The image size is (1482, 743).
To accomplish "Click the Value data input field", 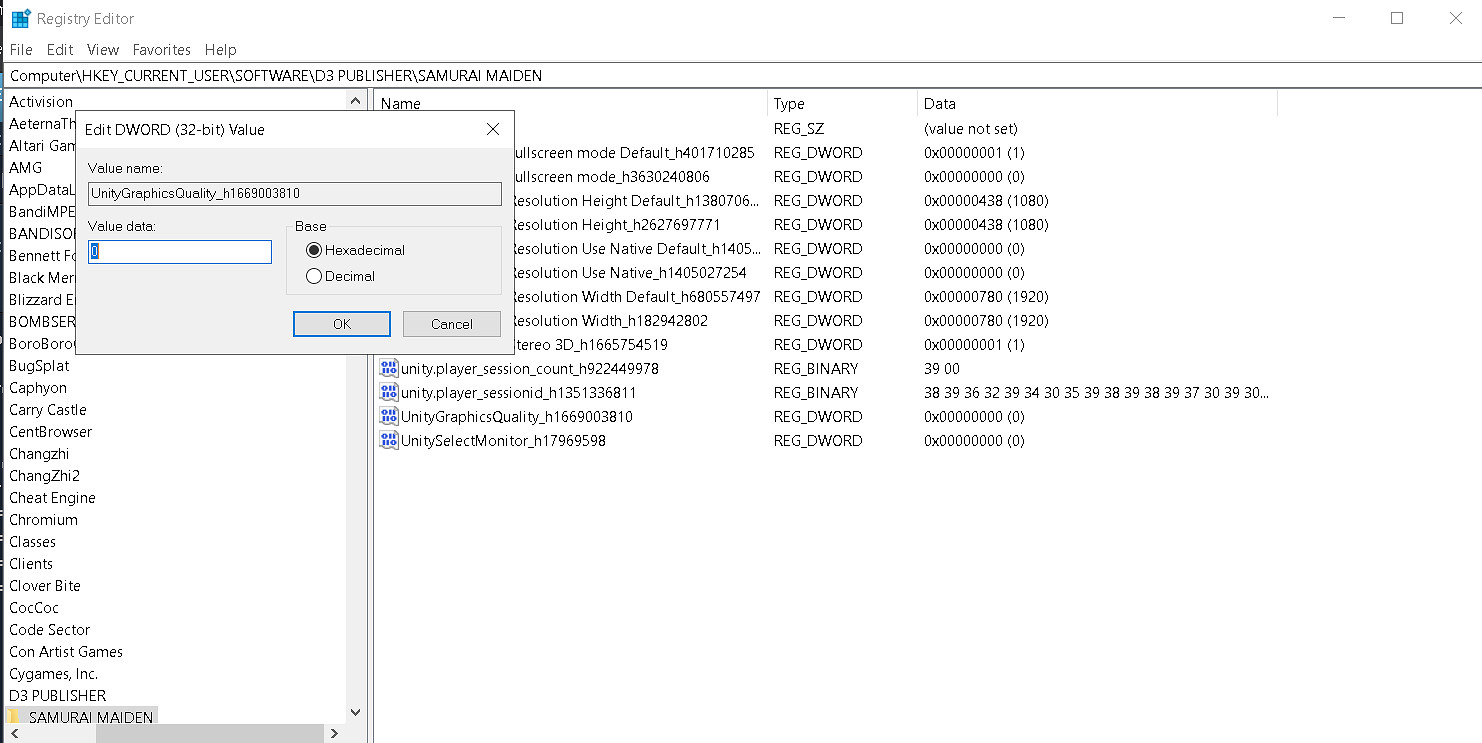I will click(180, 252).
